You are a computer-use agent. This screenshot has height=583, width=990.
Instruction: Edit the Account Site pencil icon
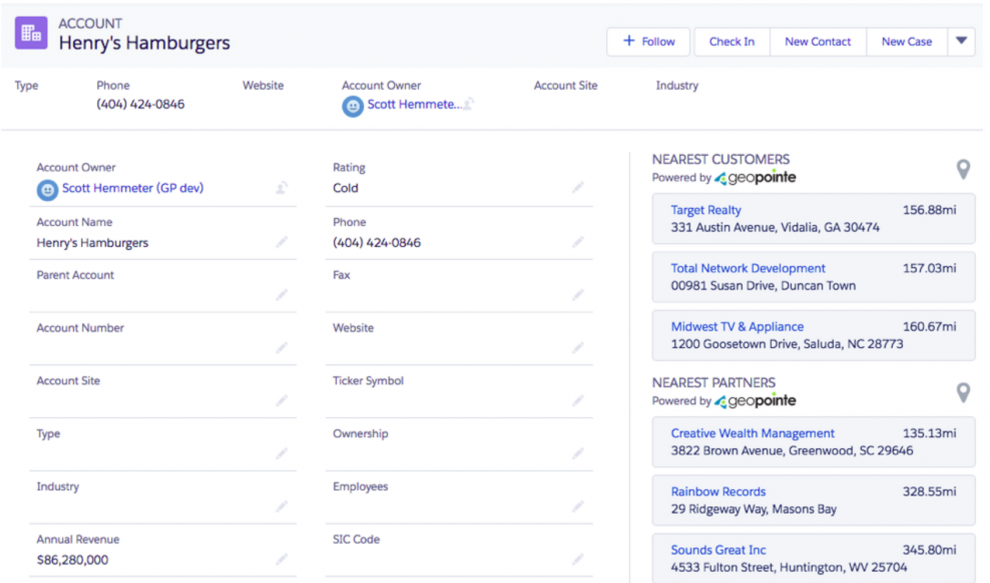click(x=282, y=400)
